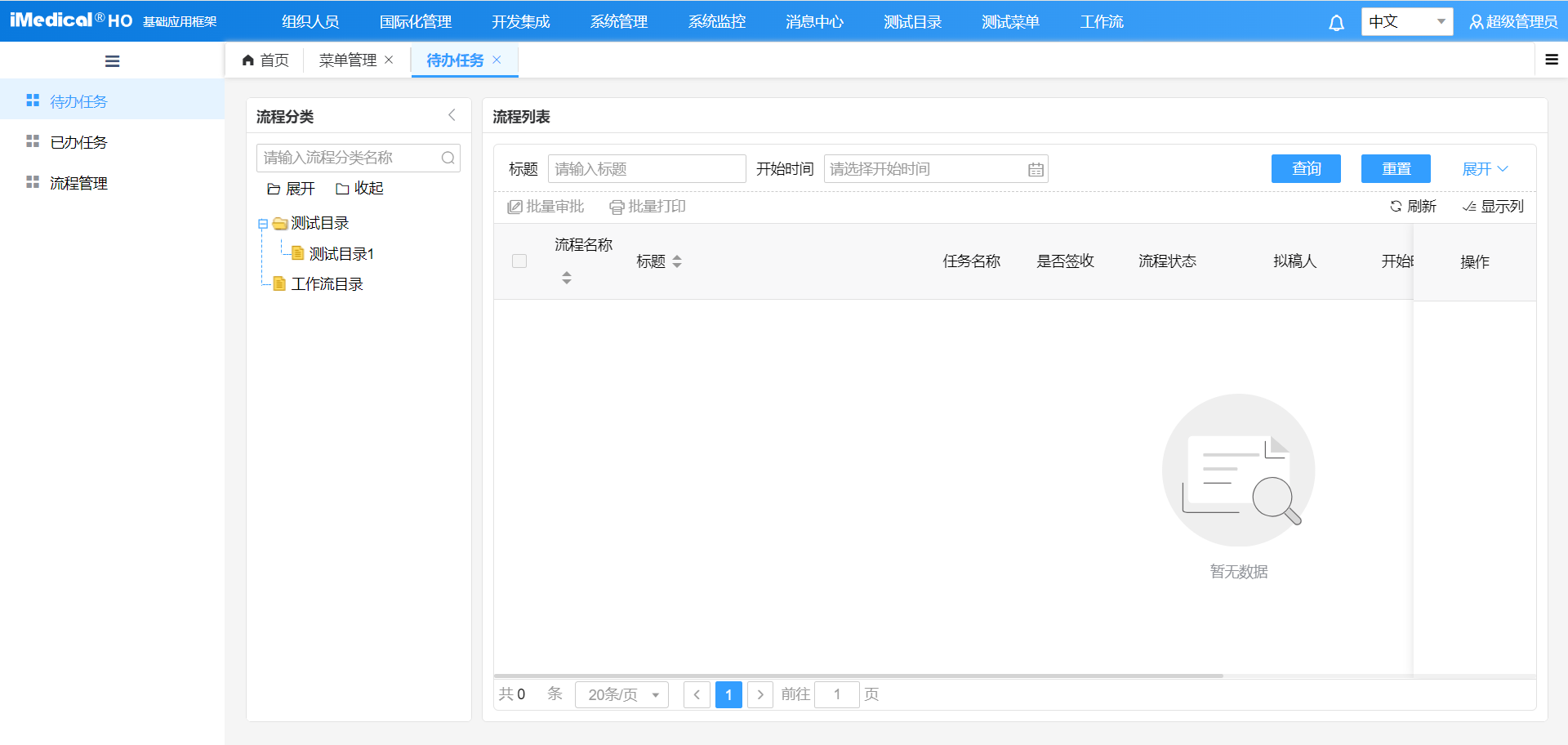Open the 20条/页 page size dropdown
The height and width of the screenshot is (745, 1568).
621,694
